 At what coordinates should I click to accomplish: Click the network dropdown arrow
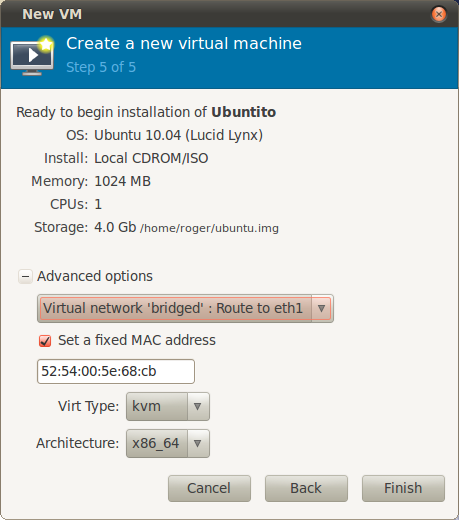click(x=321, y=308)
